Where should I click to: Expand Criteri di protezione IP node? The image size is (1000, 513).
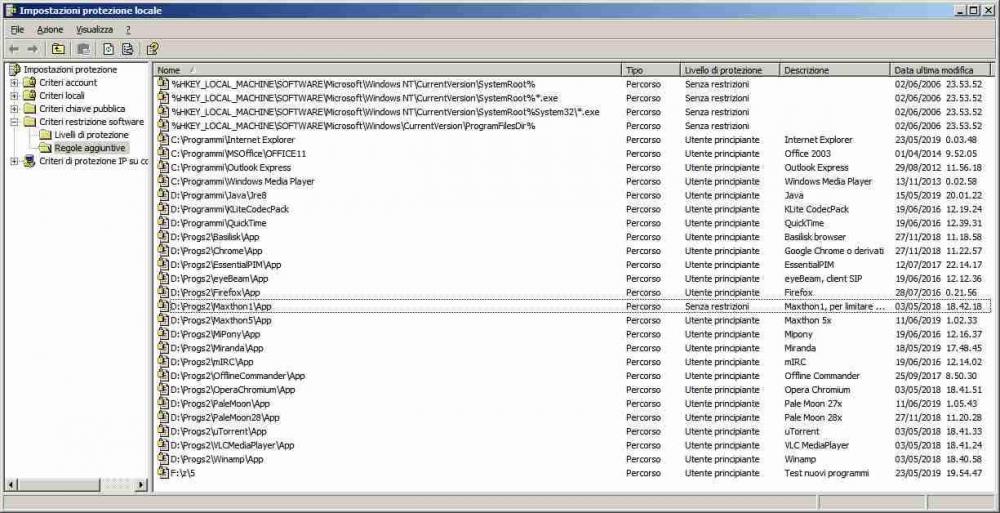pos(14,161)
